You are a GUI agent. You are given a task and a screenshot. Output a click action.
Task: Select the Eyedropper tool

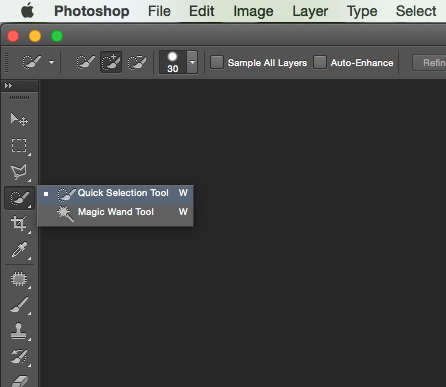pyautogui.click(x=19, y=250)
